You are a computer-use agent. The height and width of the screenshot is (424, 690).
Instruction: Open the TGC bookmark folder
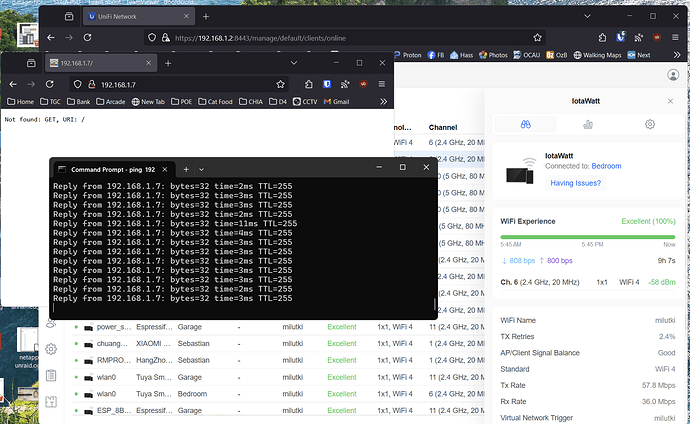50,102
